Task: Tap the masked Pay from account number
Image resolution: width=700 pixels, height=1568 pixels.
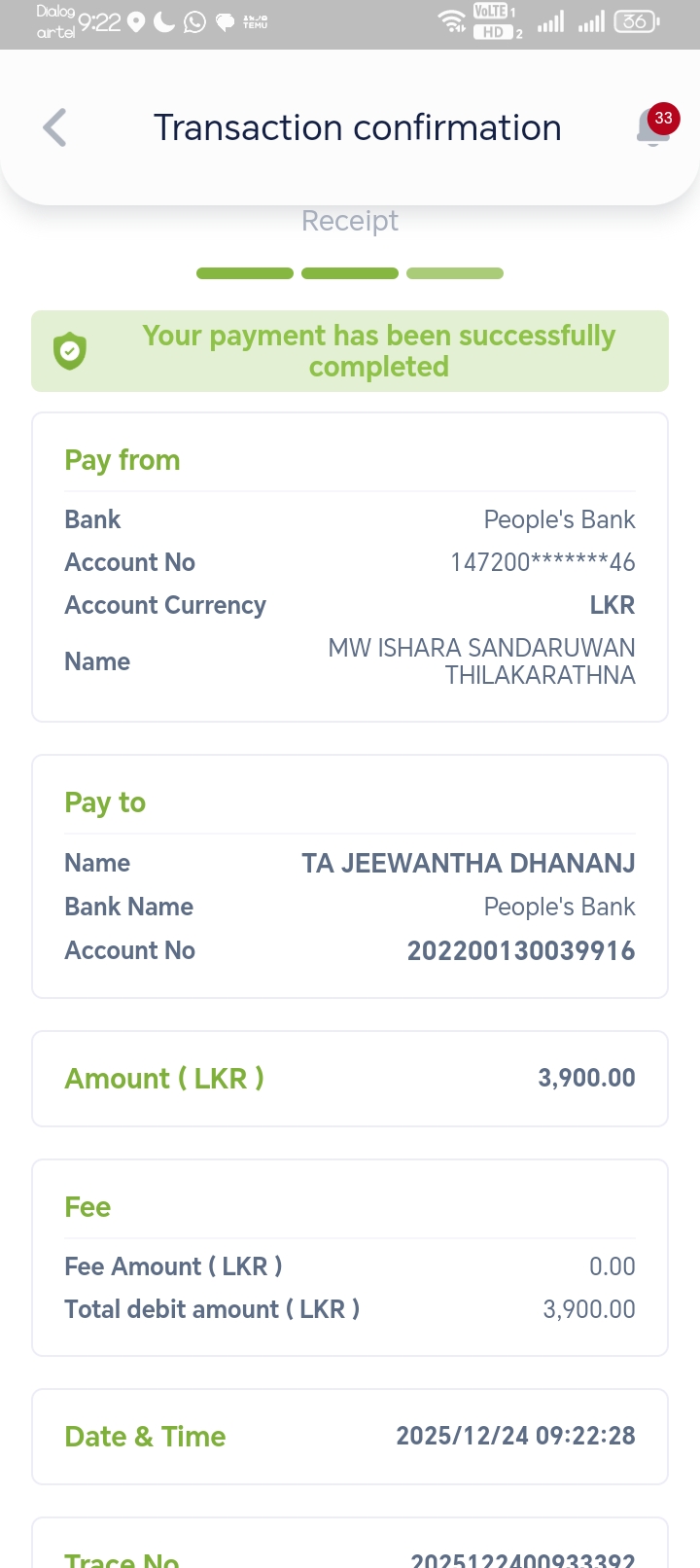Action: (542, 562)
